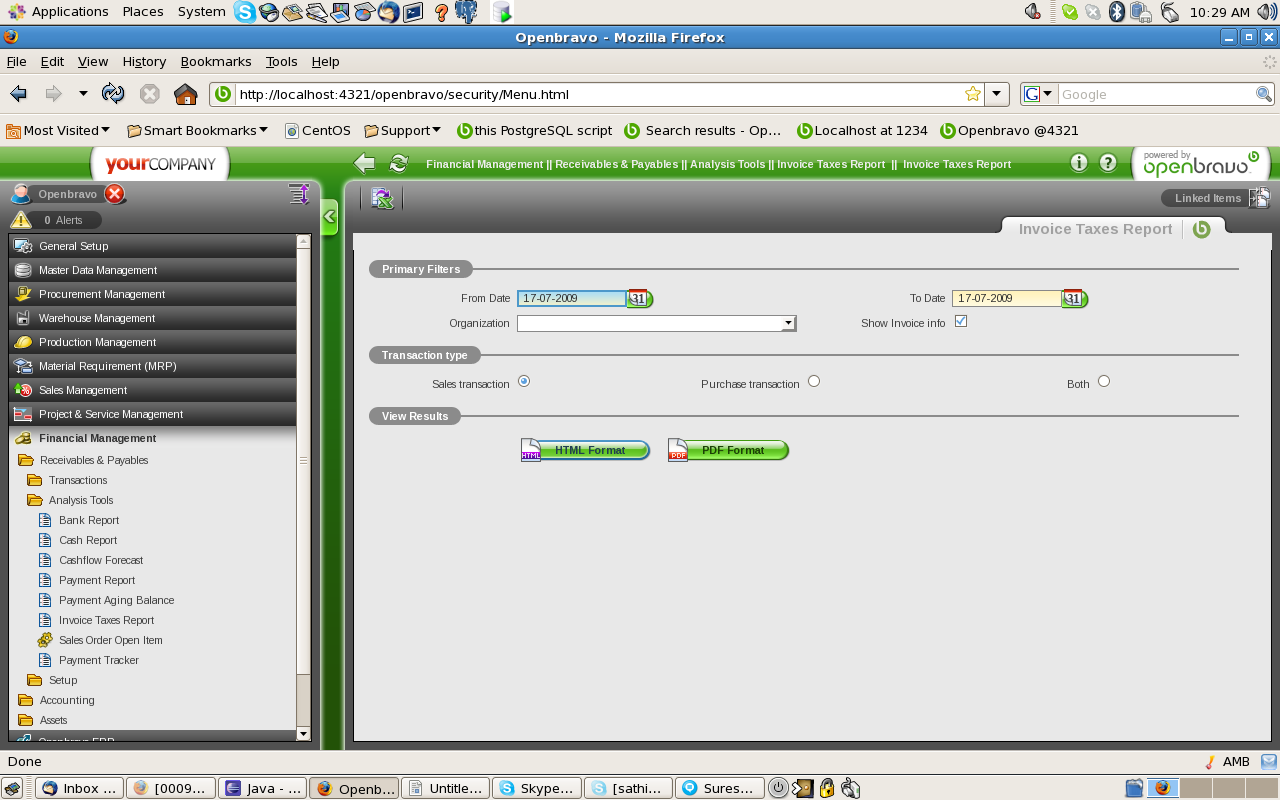Open the Sales Management menu section
Screen dimensions: 1280x800
153,390
